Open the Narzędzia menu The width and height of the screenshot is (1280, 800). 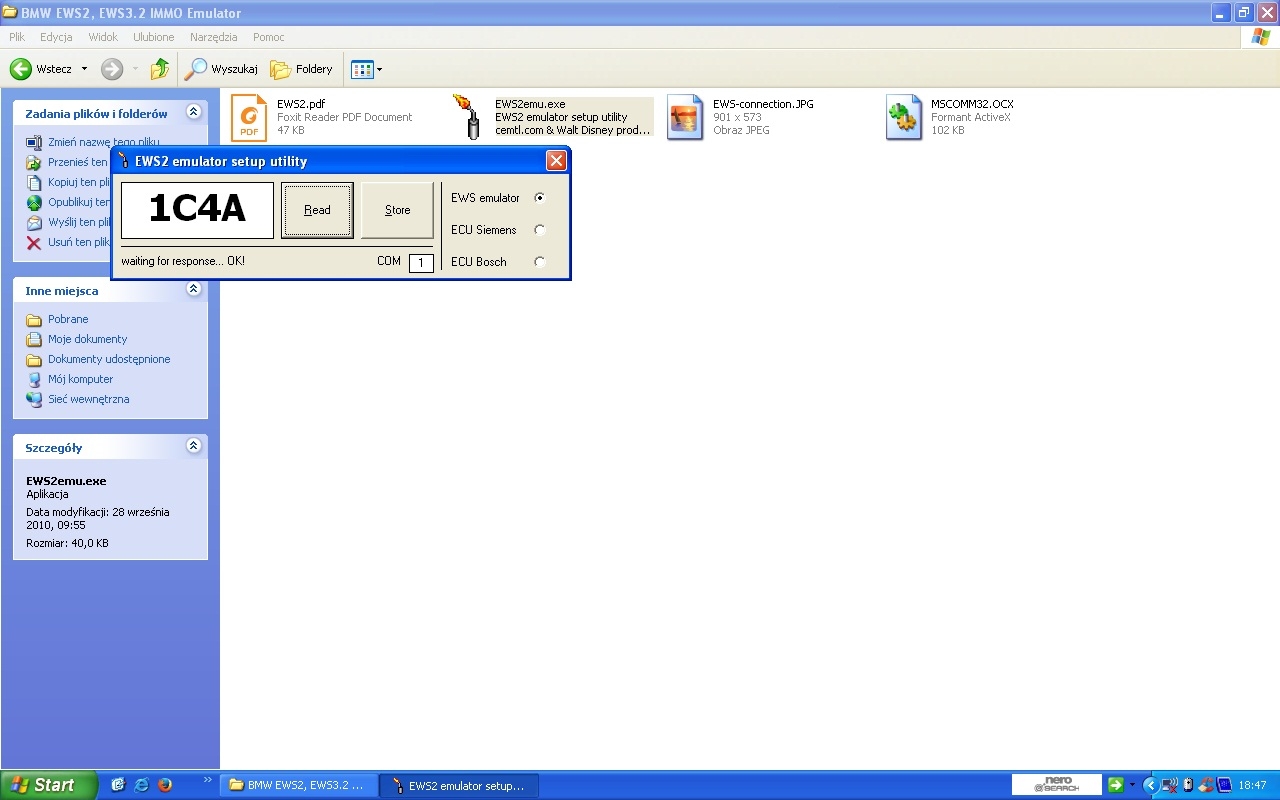coord(214,37)
